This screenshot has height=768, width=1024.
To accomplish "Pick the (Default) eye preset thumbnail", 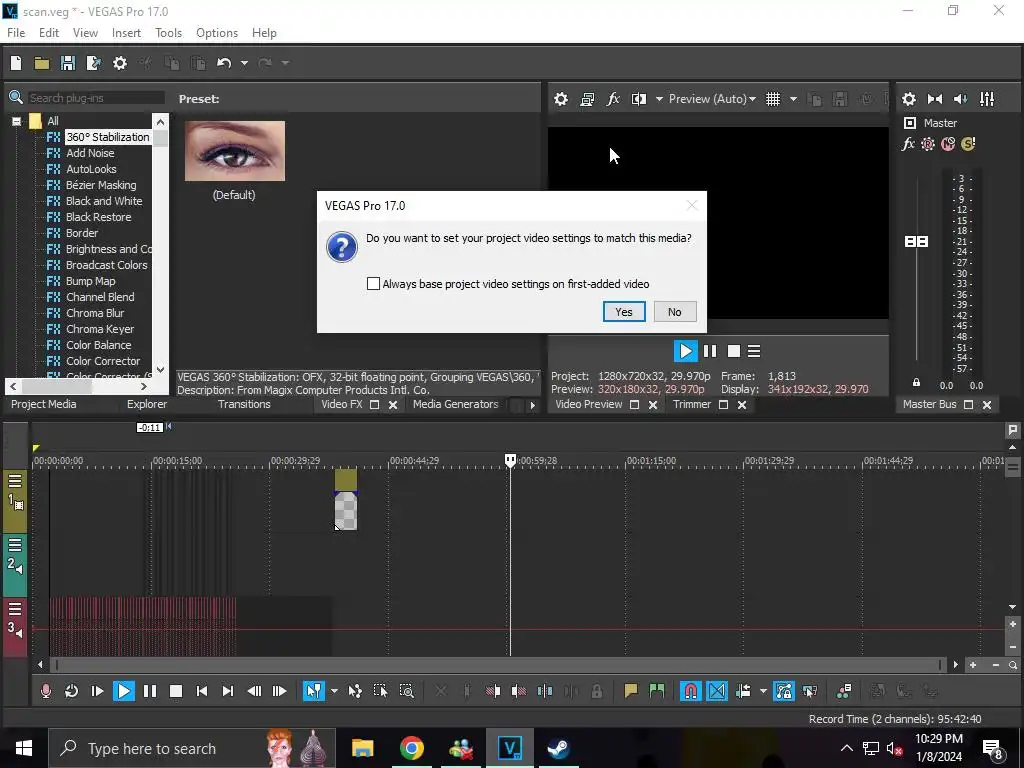I will click(x=235, y=151).
